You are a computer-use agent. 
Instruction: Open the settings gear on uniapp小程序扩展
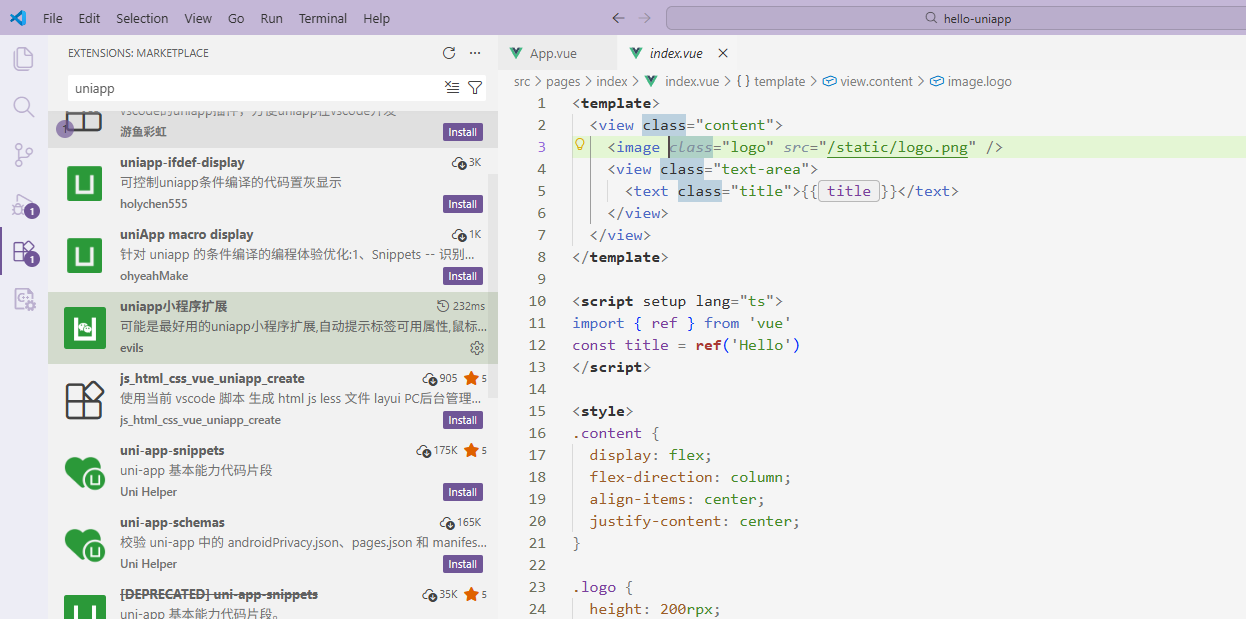click(477, 348)
